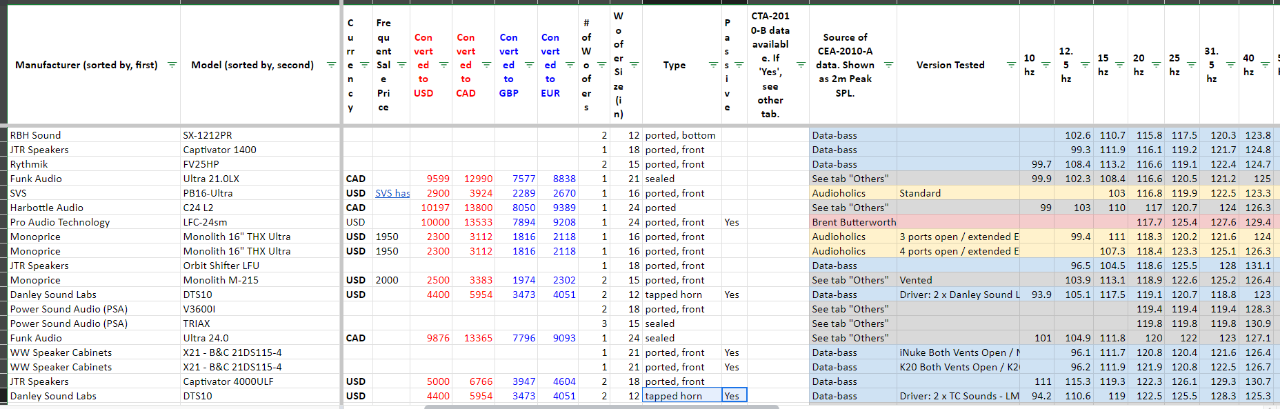The width and height of the screenshot is (1280, 409).
Task: Click the '4 ports open / extended E' cell
Action: coord(956,251)
